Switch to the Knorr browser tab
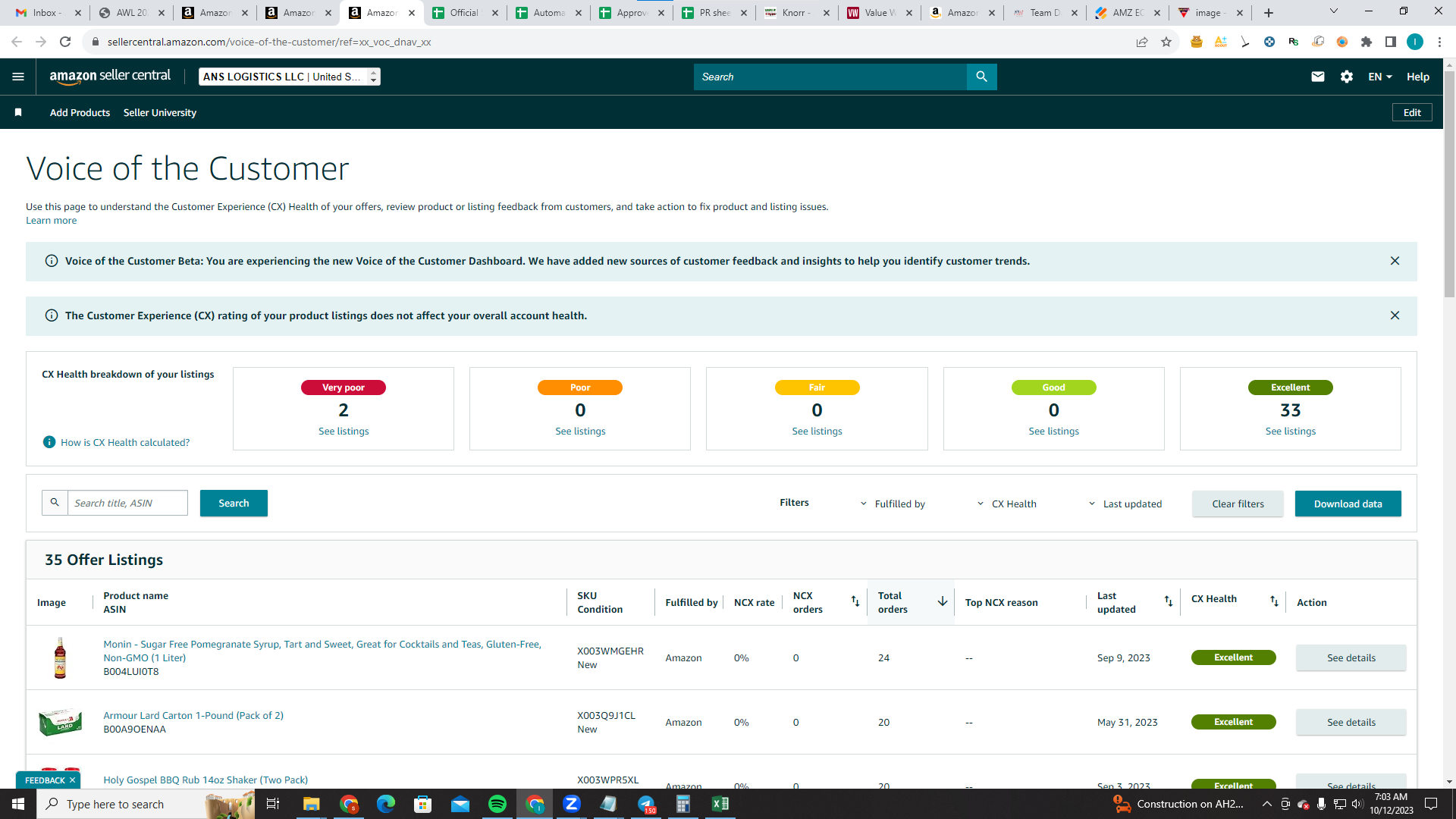The height and width of the screenshot is (819, 1456). [798, 13]
